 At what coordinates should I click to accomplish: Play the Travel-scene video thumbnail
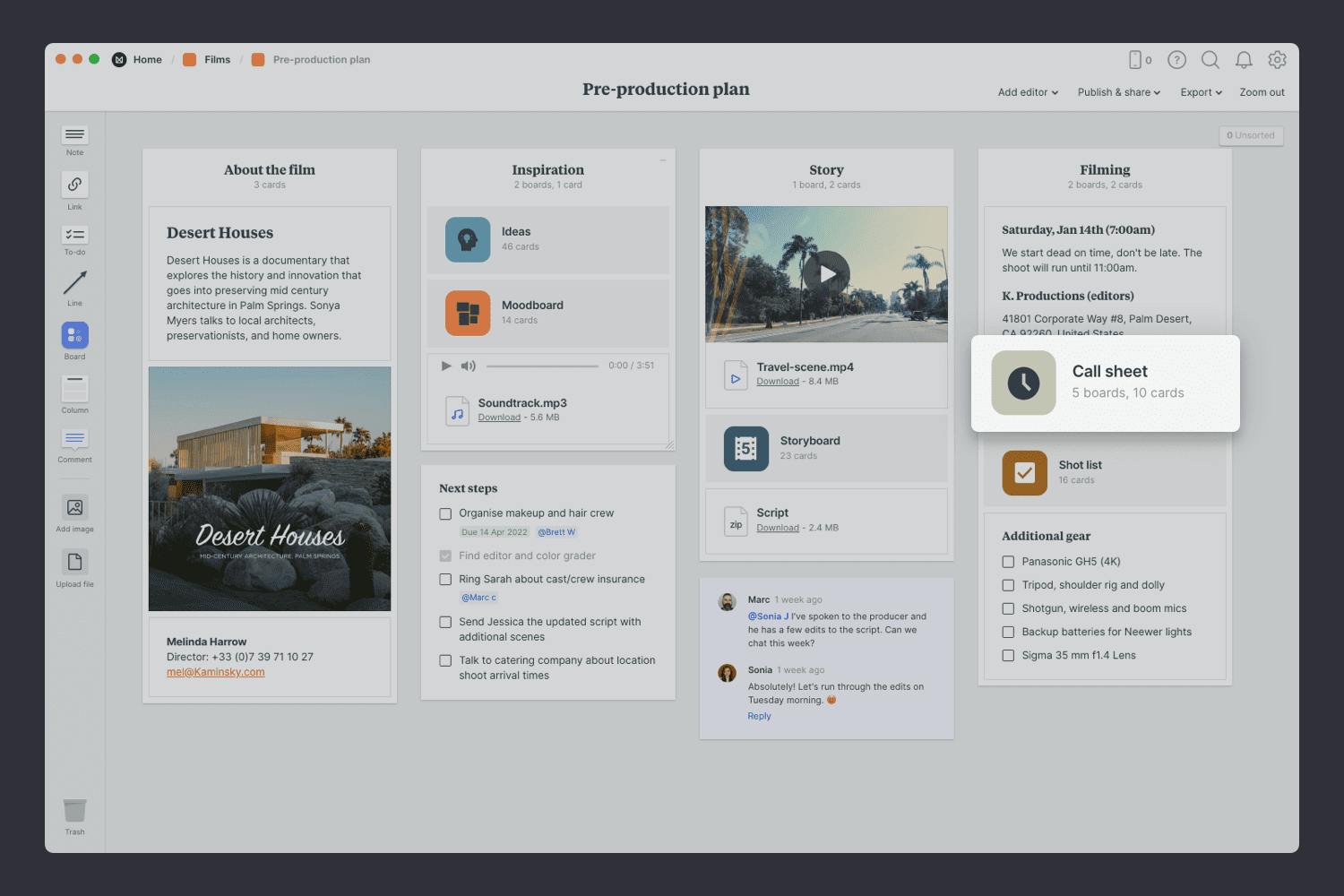point(826,274)
